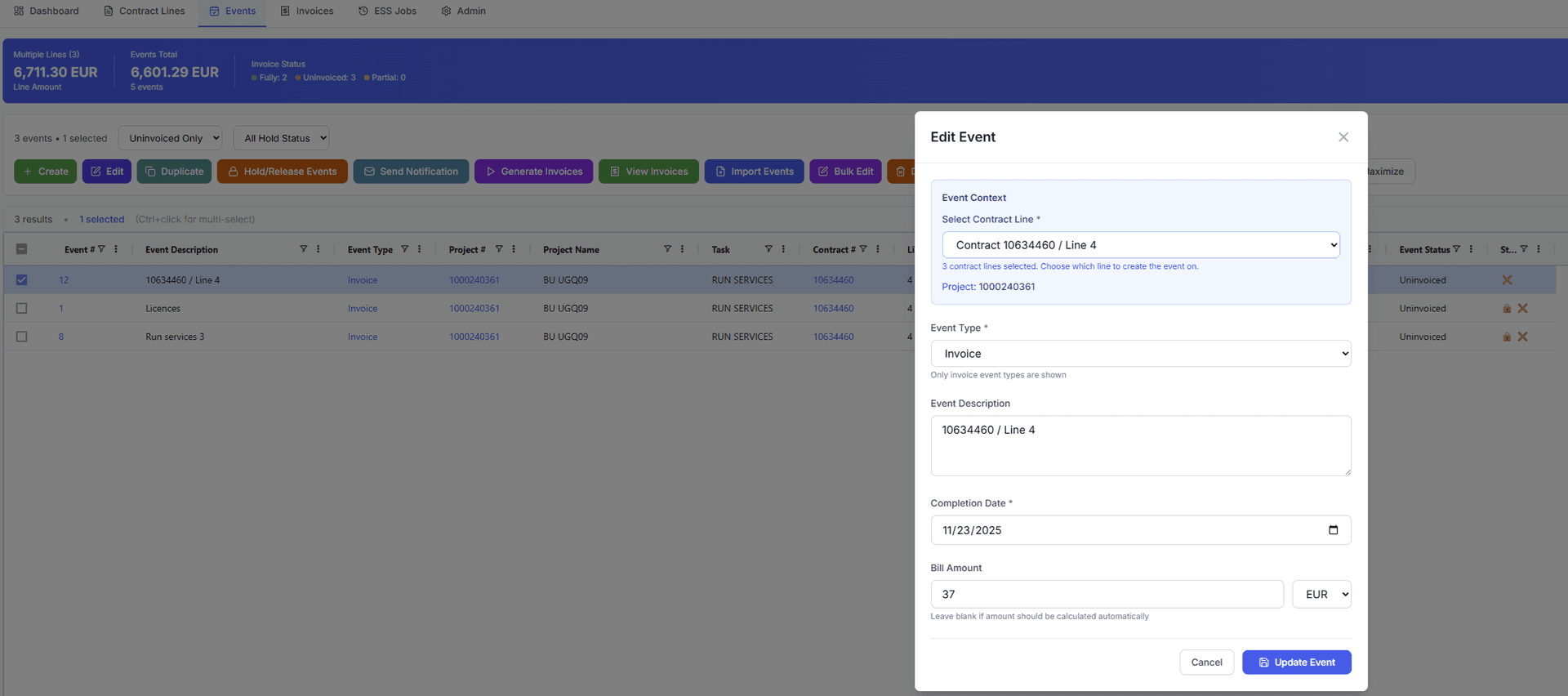Click the Generate Invoices button
Screen dimensions: 1568x696
[x=534, y=172]
